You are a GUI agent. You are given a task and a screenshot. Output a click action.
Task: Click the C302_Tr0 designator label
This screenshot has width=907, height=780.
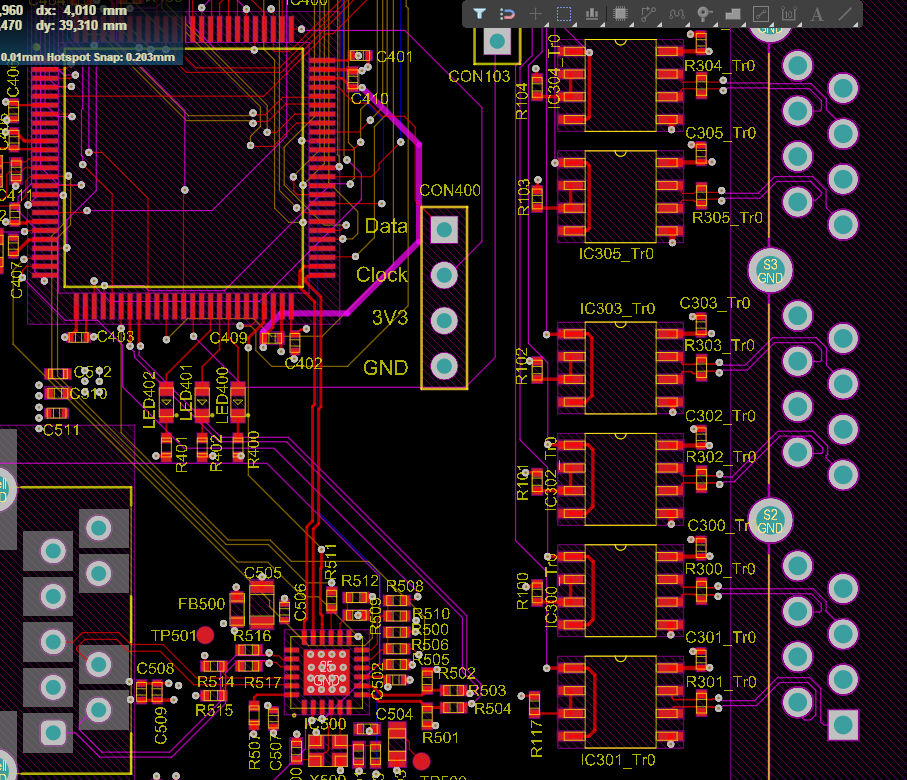click(x=720, y=416)
